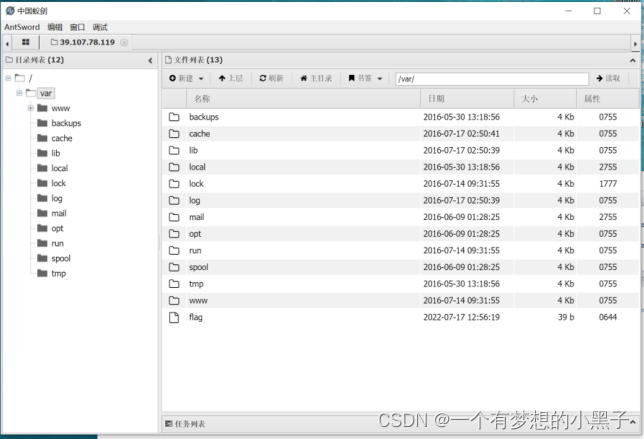Click the backups folder icon in file list
The image size is (644, 439).
point(174,117)
